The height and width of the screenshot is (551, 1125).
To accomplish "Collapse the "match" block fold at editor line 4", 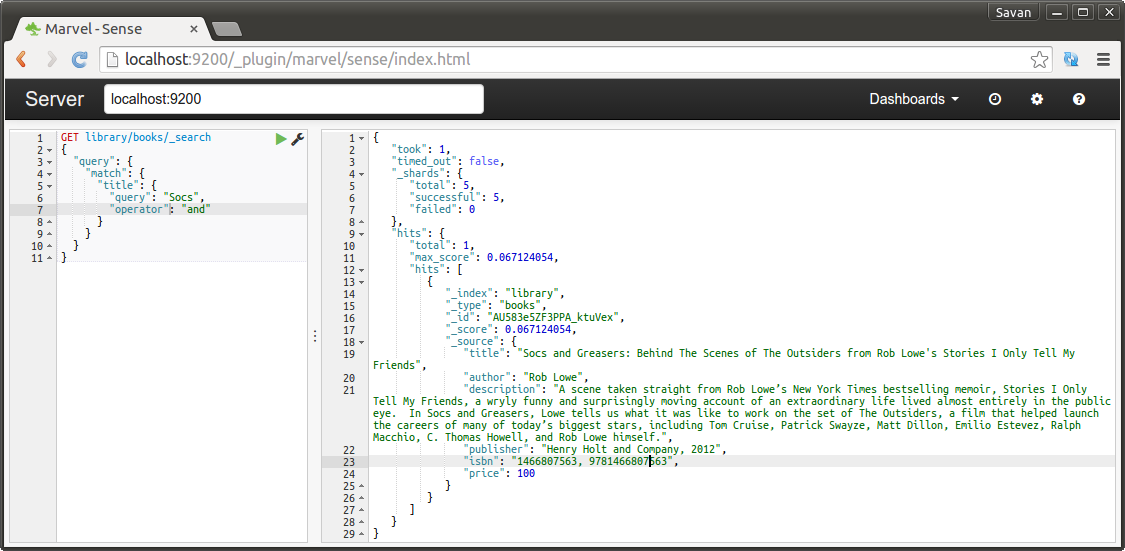I will coord(49,174).
